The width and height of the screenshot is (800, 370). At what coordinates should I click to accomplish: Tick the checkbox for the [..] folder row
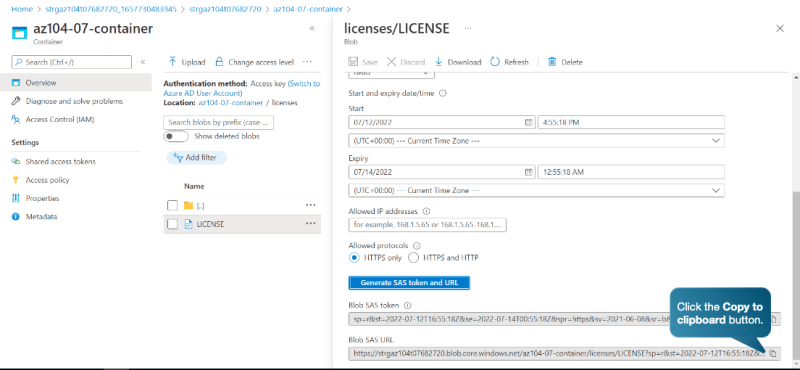click(172, 205)
